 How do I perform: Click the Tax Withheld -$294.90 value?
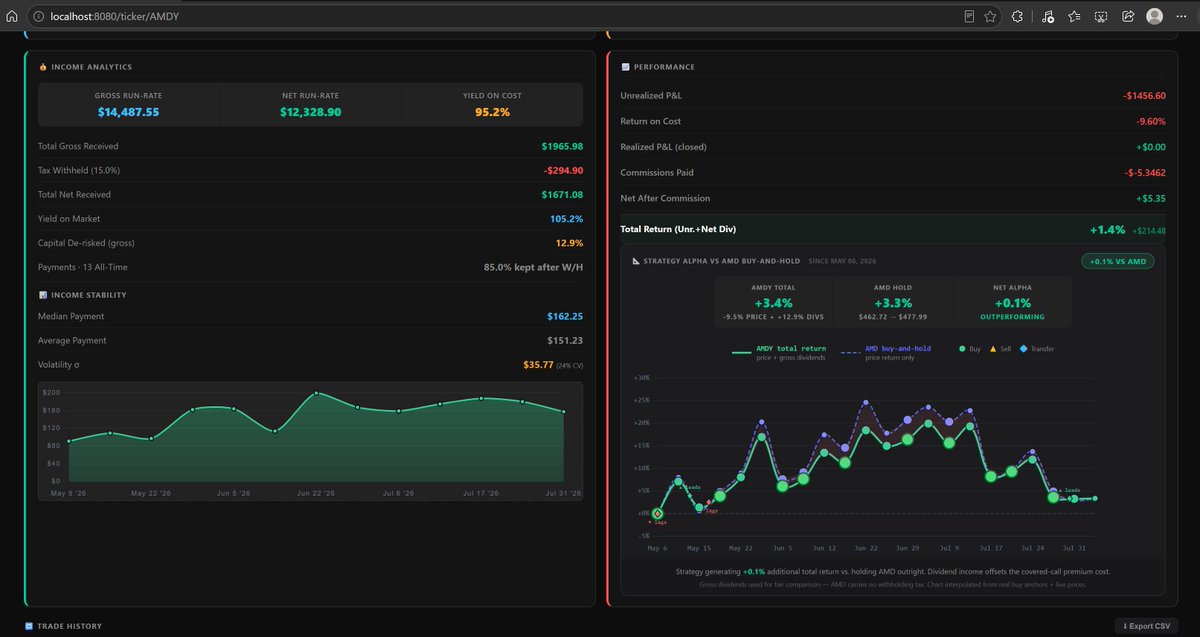click(x=563, y=170)
